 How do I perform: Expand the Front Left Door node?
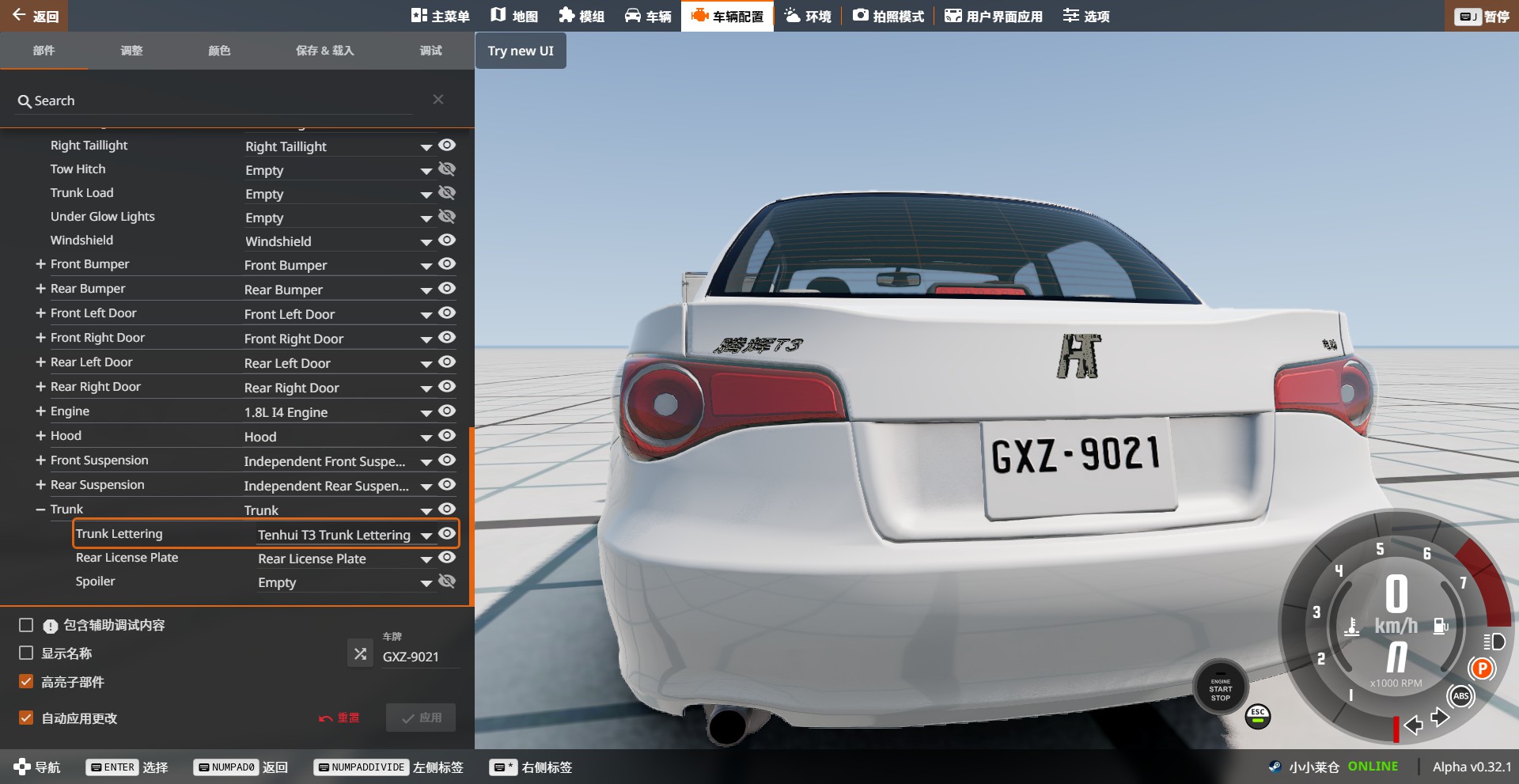click(x=40, y=312)
